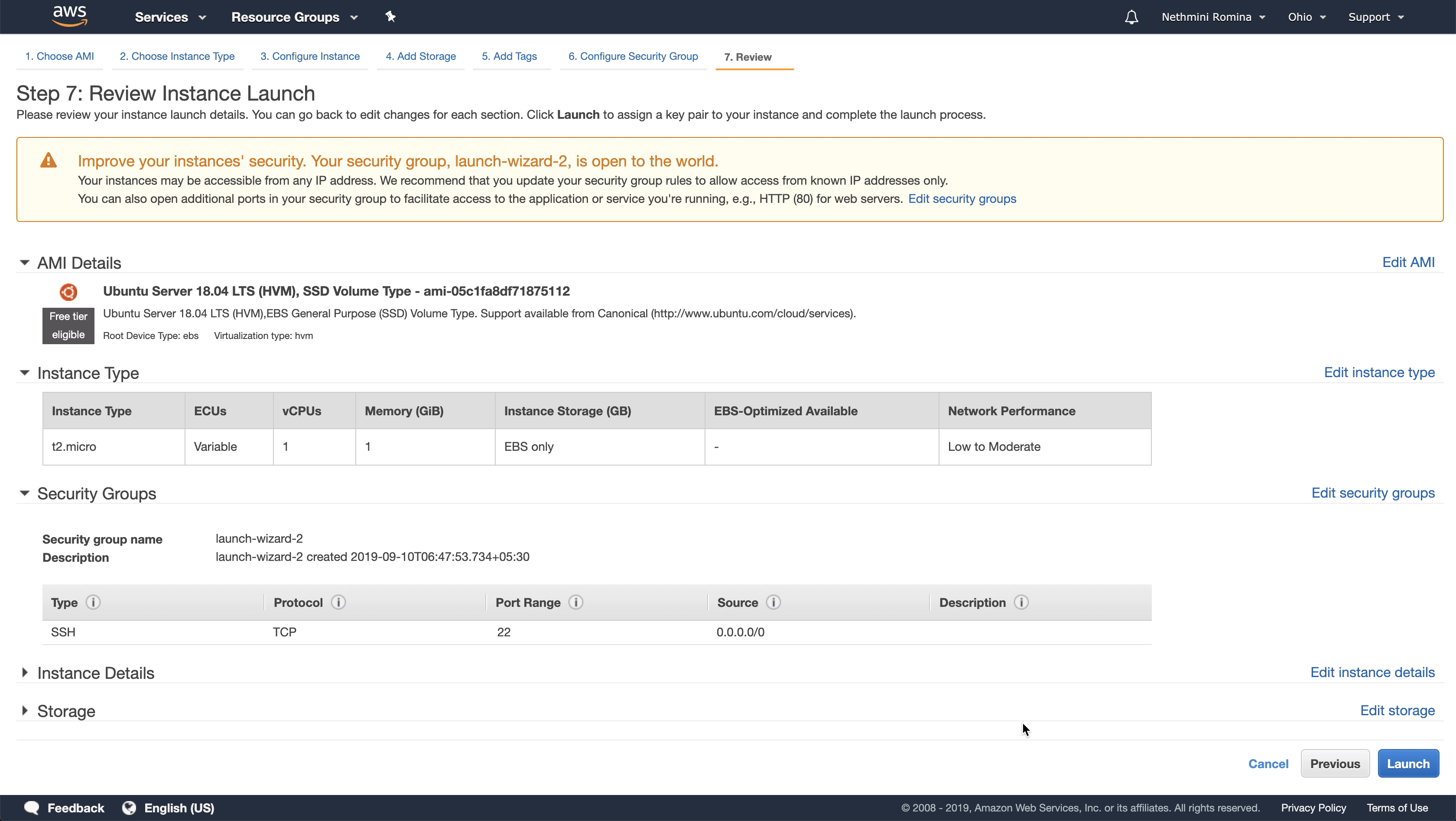The height and width of the screenshot is (821, 1456).
Task: Click the Feedback speech bubble icon
Action: click(32, 808)
